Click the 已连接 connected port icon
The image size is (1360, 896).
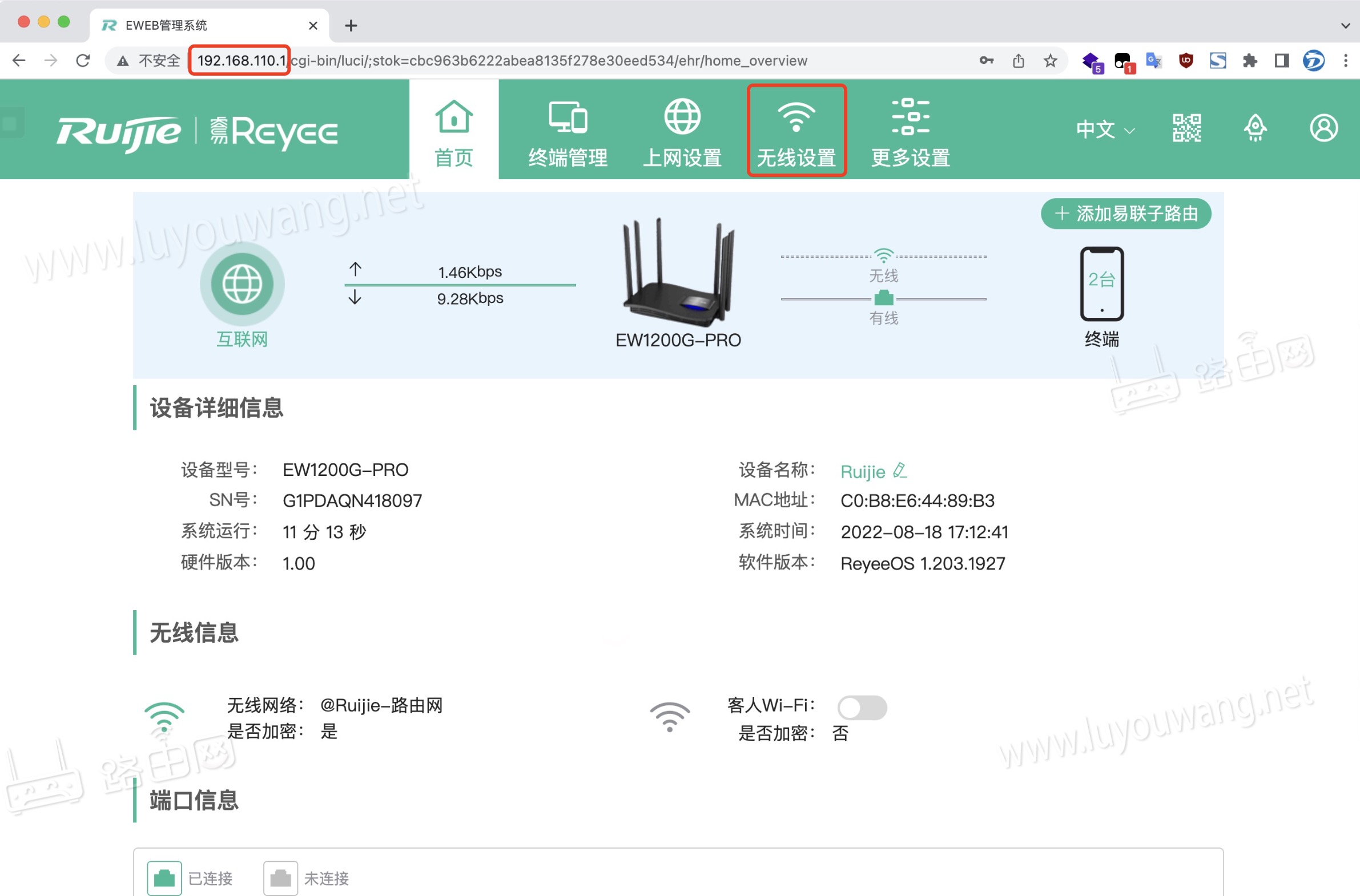pos(164,878)
